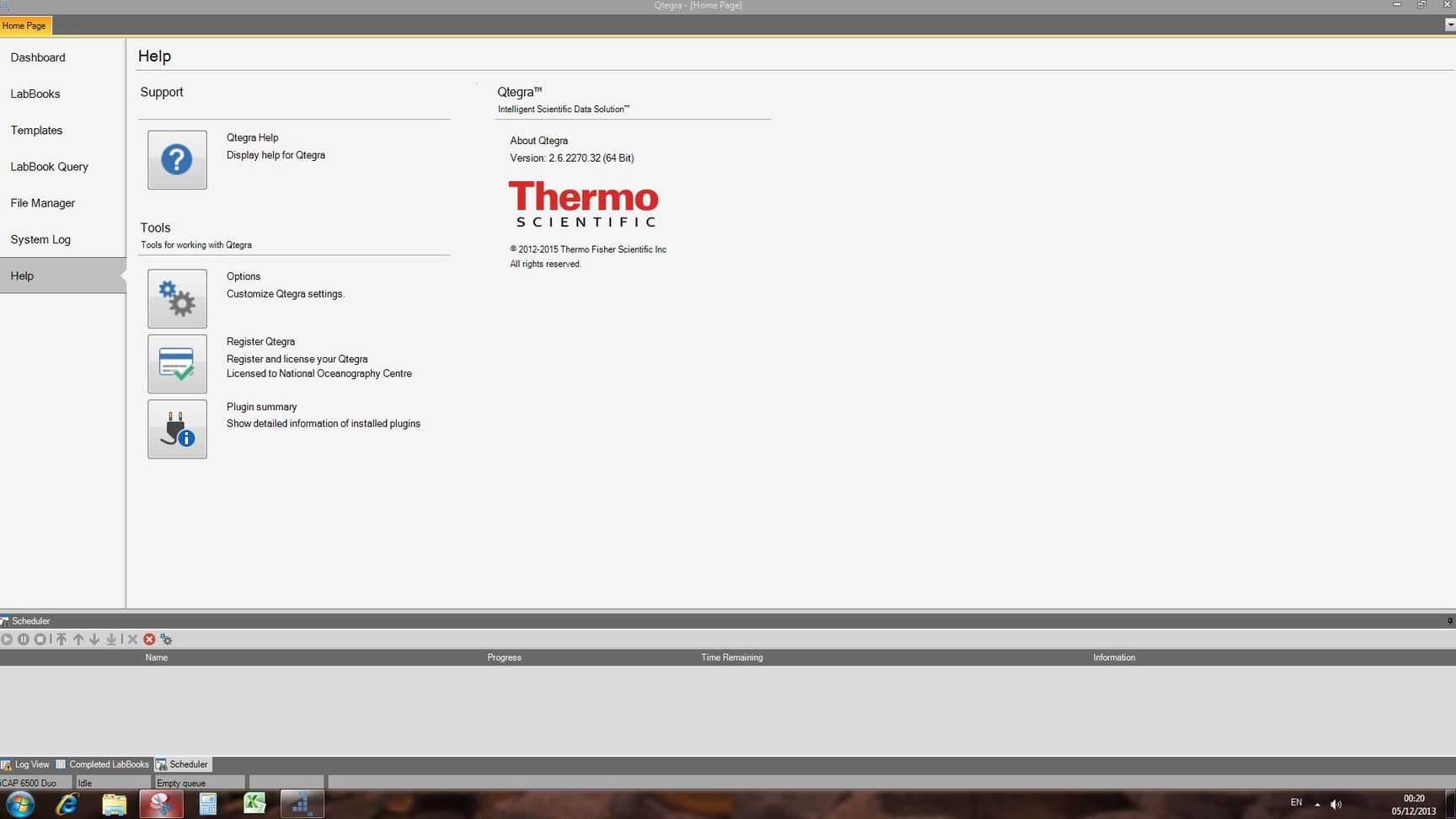Click the Information column header
Image resolution: width=1456 pixels, height=819 pixels.
tap(1114, 657)
